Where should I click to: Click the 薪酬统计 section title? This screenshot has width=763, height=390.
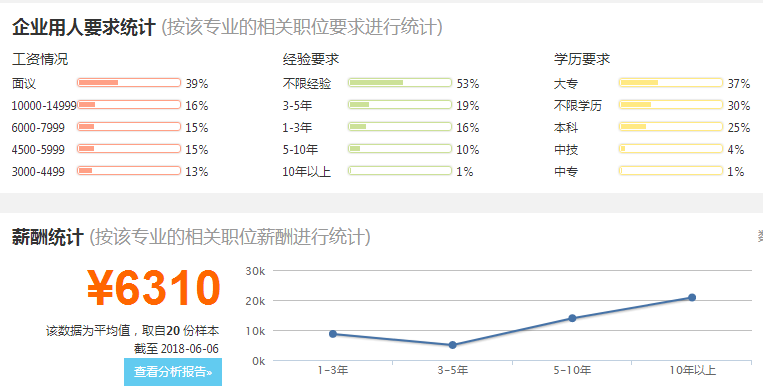[47, 238]
